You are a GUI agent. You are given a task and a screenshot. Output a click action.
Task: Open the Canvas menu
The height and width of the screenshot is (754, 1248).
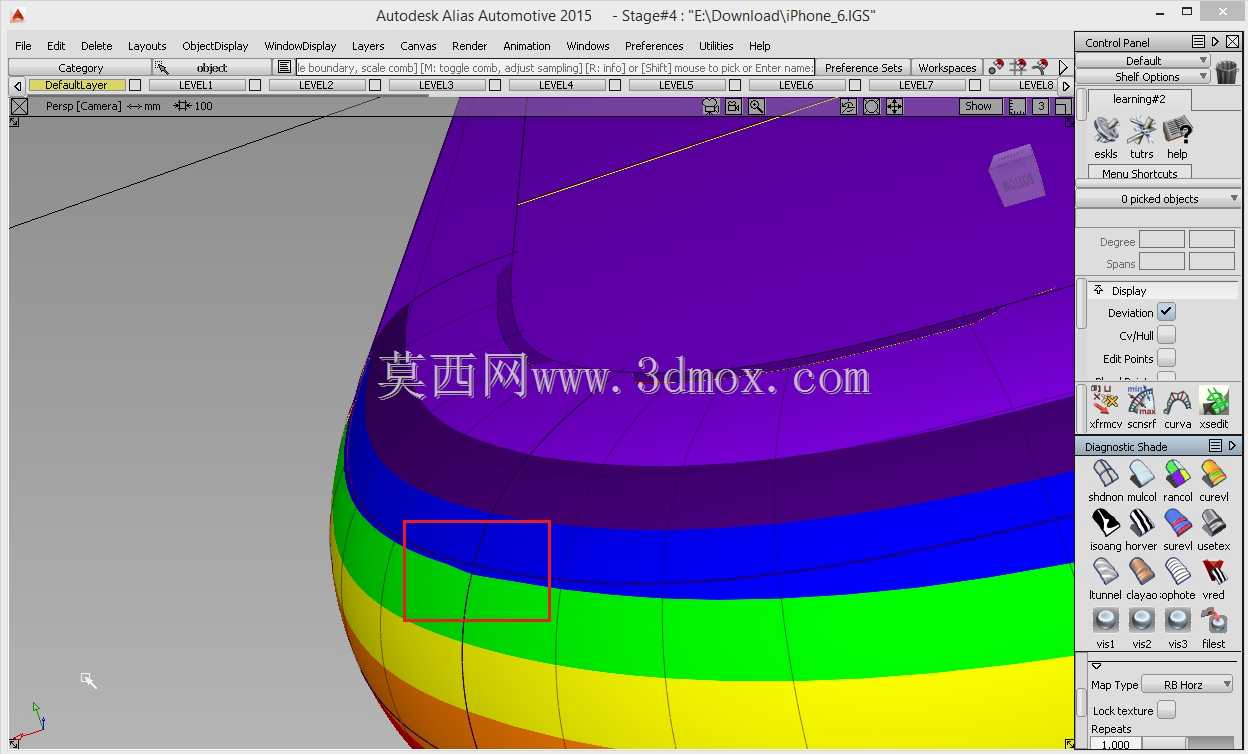(x=418, y=46)
